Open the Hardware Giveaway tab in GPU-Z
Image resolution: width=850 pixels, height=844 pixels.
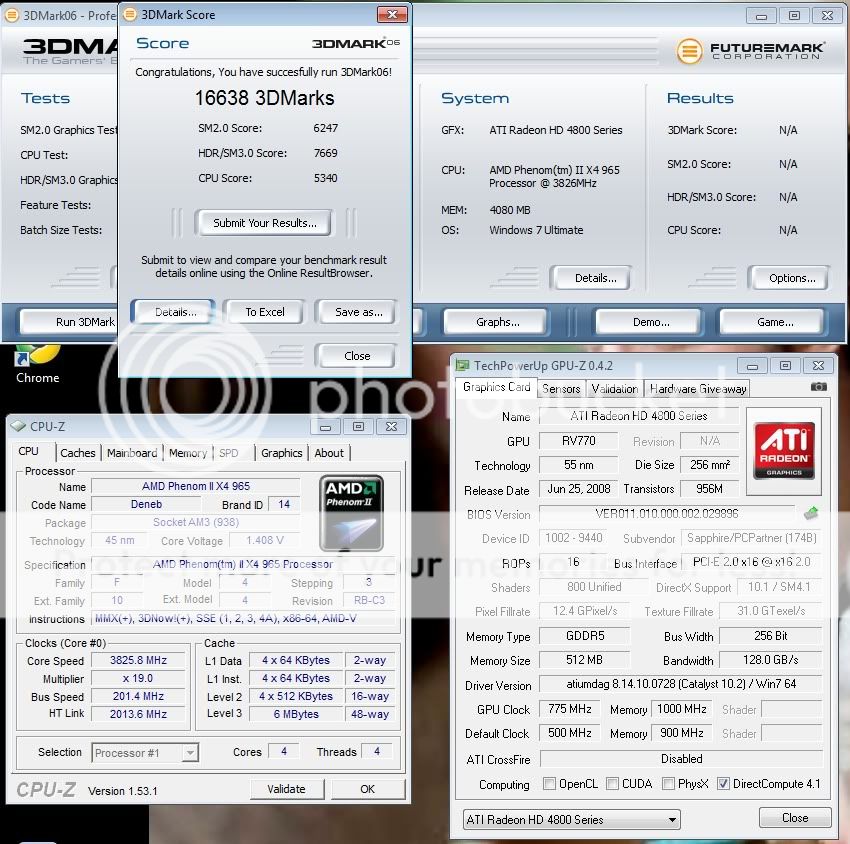pyautogui.click(x=698, y=389)
